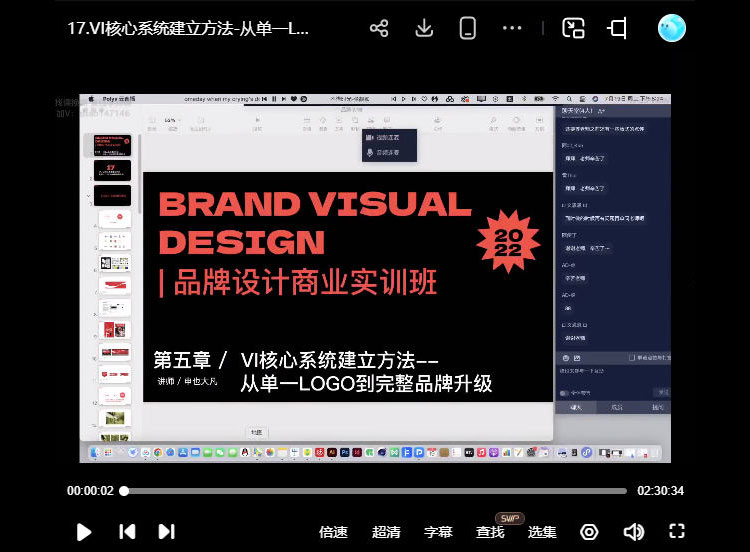Open the send-to-phone icon

(x=467, y=28)
